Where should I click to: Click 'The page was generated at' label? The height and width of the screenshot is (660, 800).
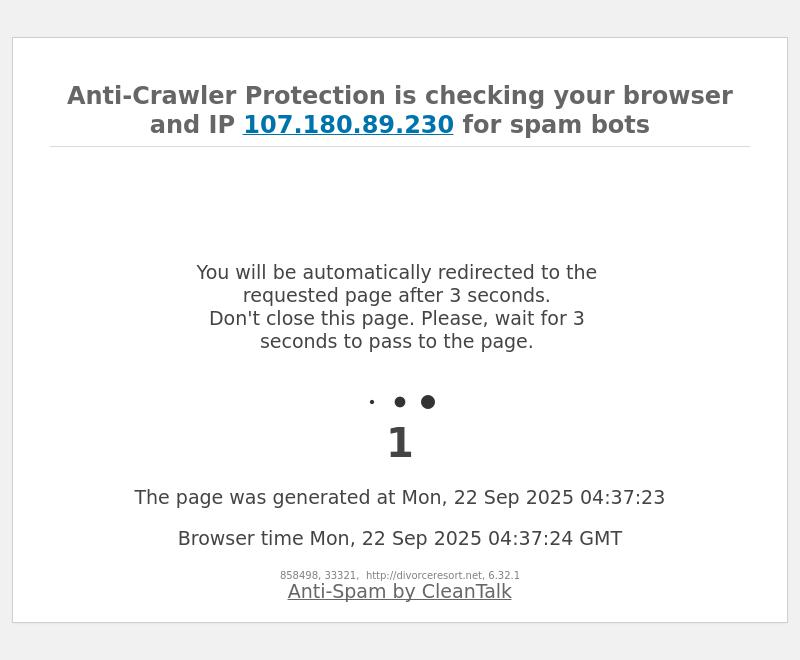click(266, 498)
